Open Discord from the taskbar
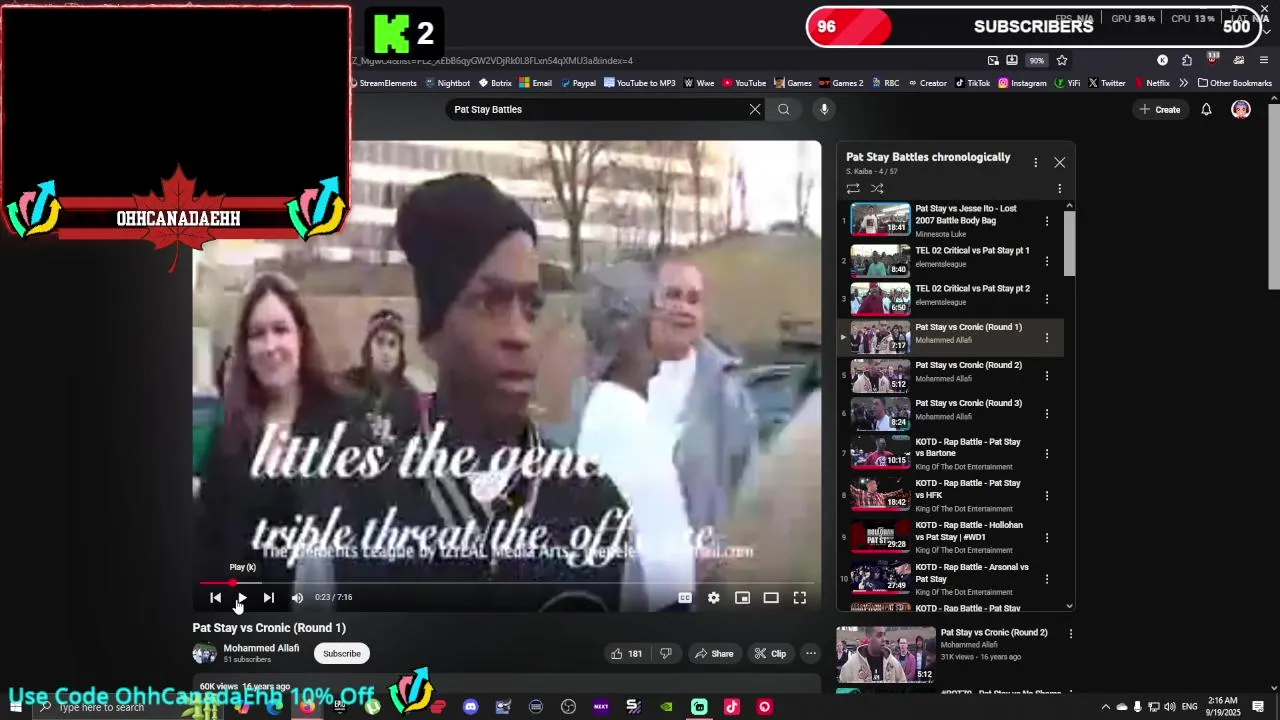 pos(470,707)
